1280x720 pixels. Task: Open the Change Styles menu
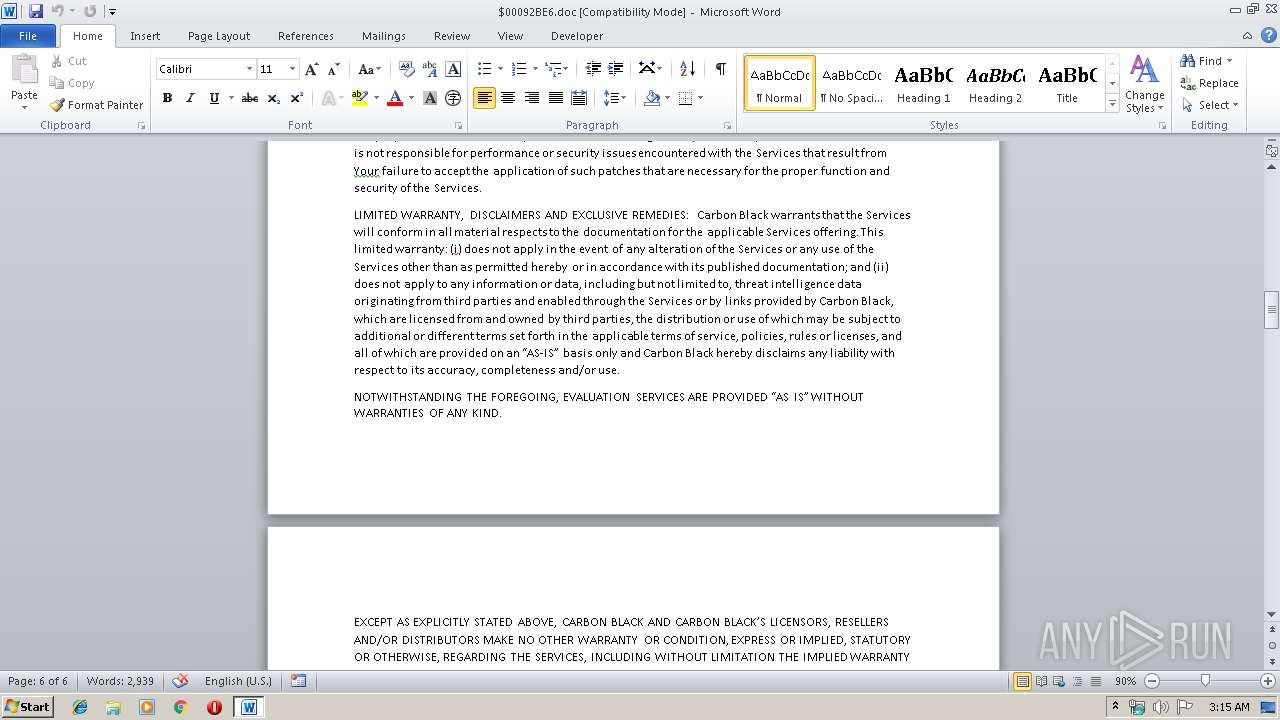(x=1144, y=84)
